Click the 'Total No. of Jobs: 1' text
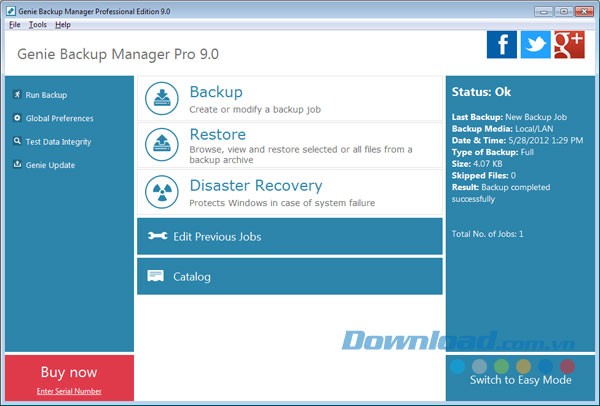 pyautogui.click(x=488, y=234)
